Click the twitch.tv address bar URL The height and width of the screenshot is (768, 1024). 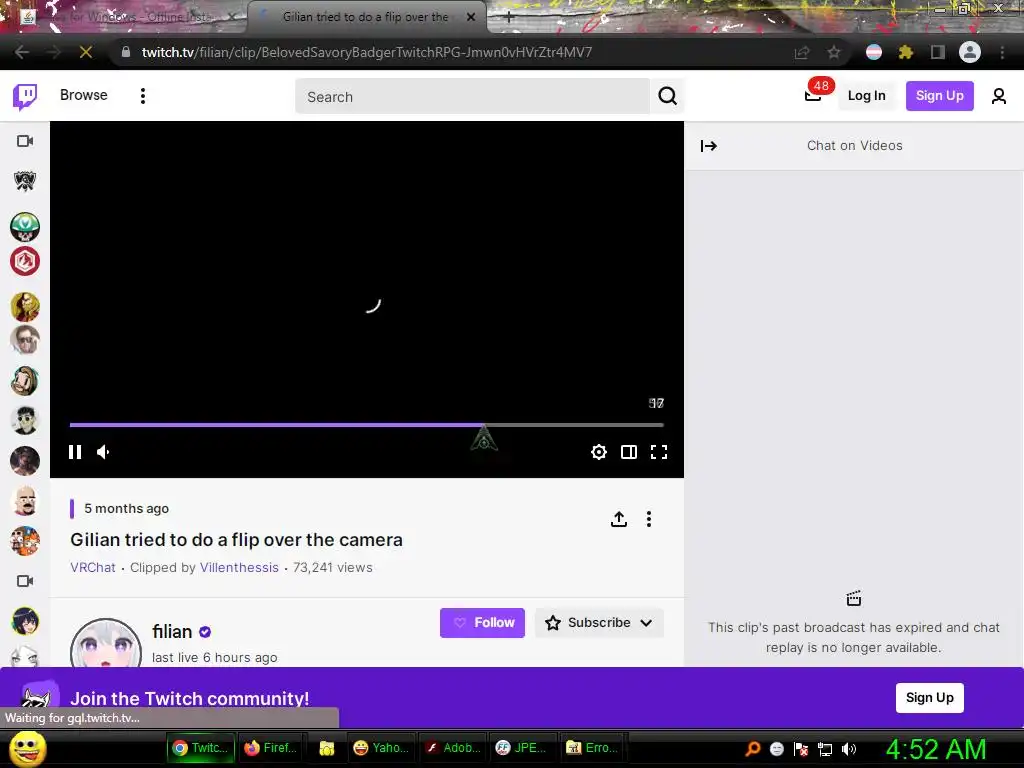click(x=366, y=52)
